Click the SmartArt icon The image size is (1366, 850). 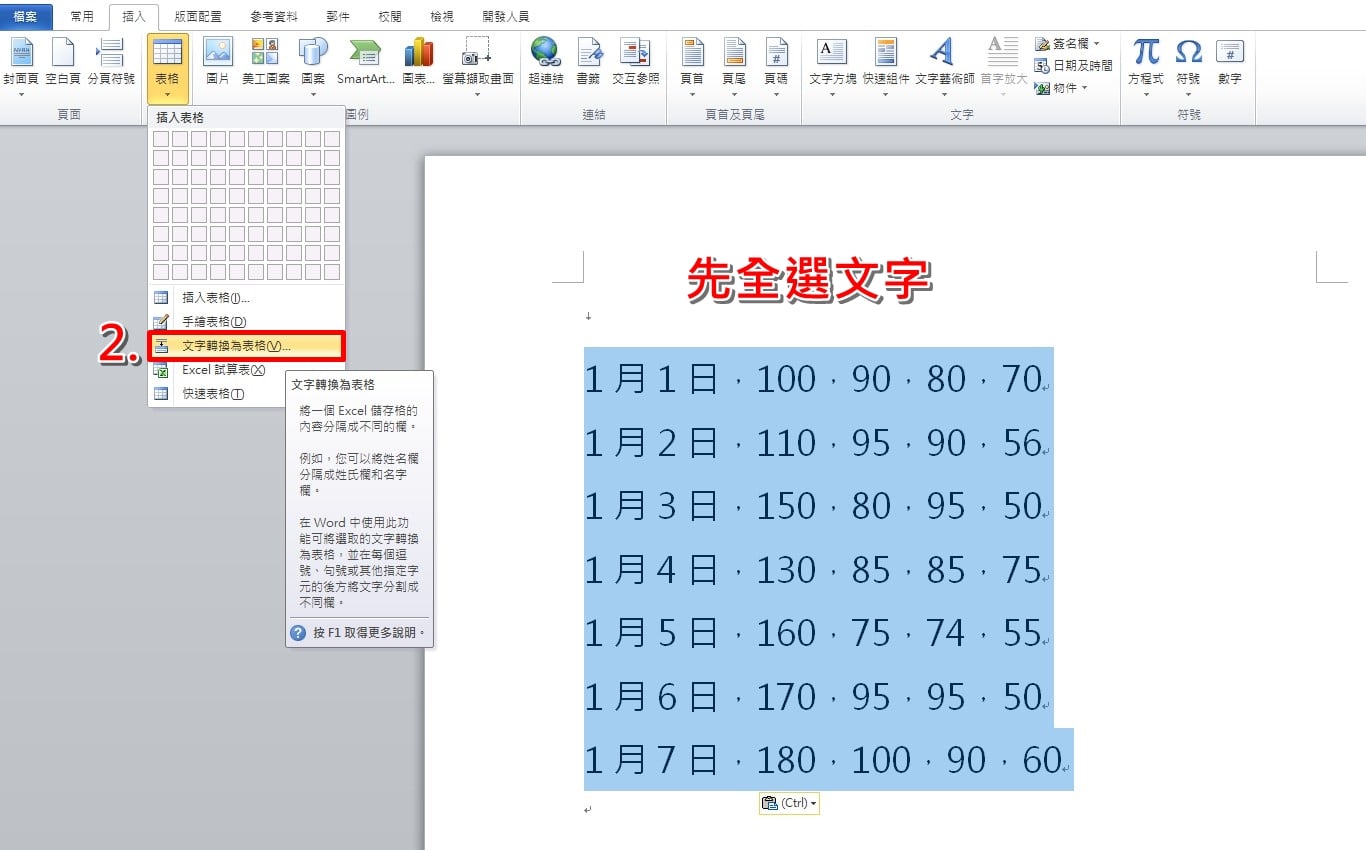pos(365,52)
